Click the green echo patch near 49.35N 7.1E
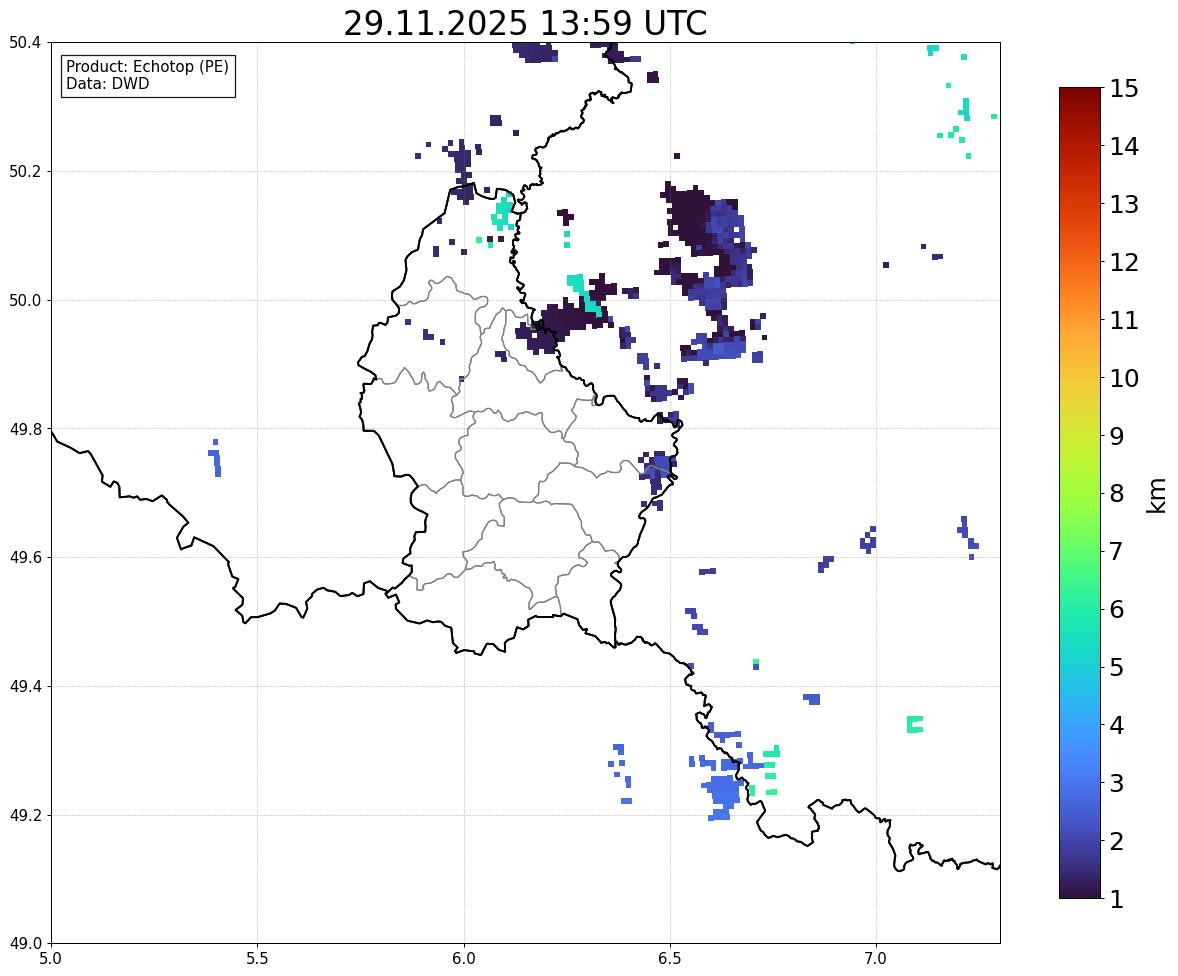The height and width of the screenshot is (976, 1178). point(914,724)
